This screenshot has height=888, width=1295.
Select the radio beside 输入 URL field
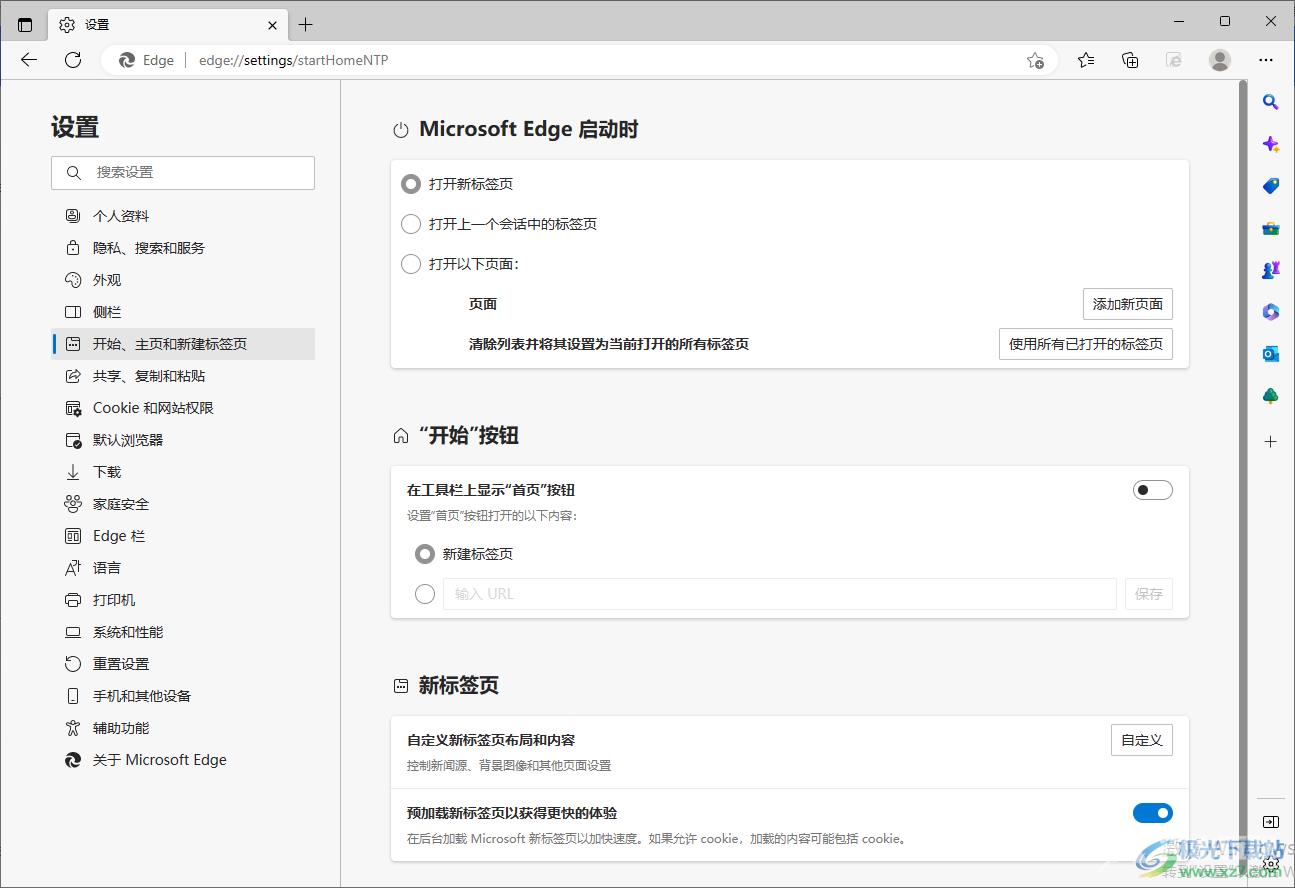(x=425, y=594)
